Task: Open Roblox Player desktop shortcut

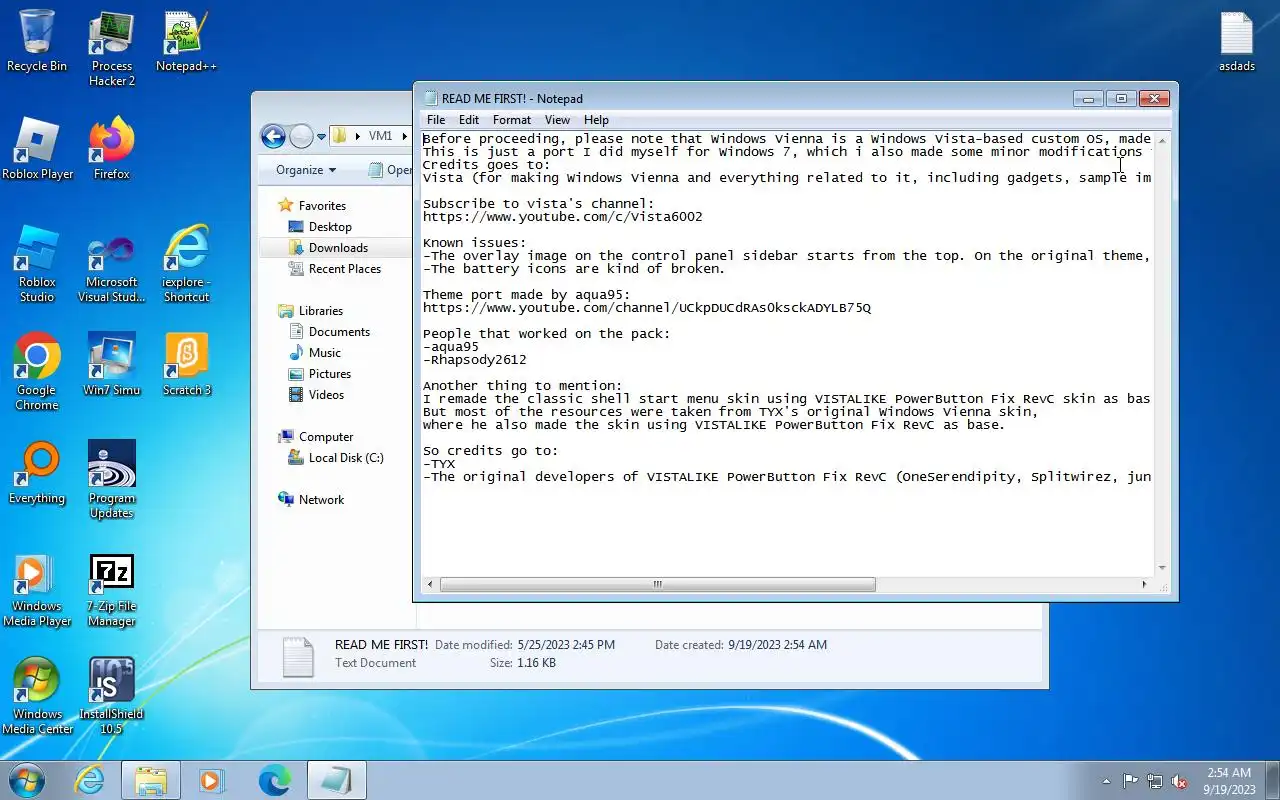Action: [37, 149]
